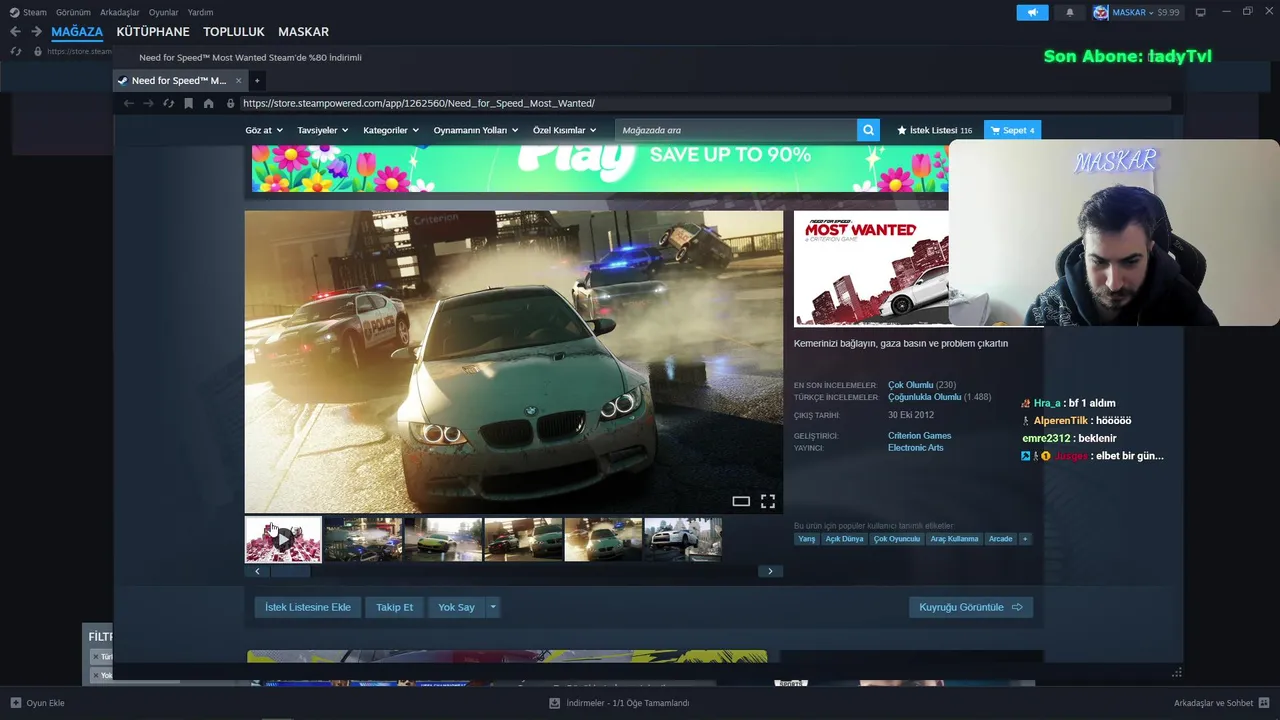Viewport: 1280px width, 720px height.
Task: Open the MASKAR profile tab
Action: tap(303, 32)
